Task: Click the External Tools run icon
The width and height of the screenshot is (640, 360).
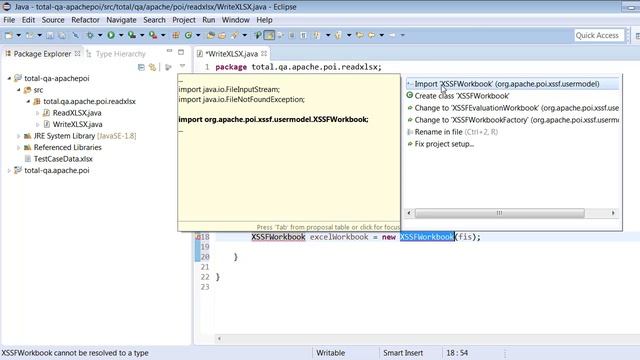Action: click(x=153, y=36)
